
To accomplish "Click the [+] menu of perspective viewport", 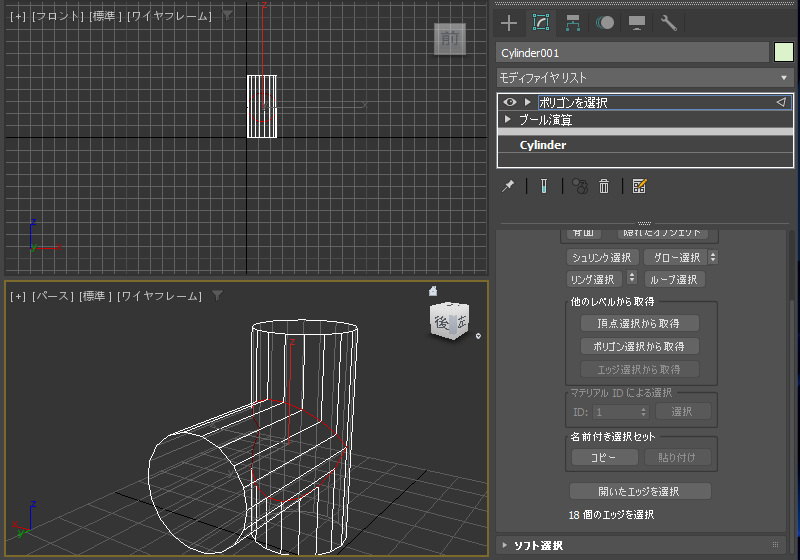I will coord(18,296).
